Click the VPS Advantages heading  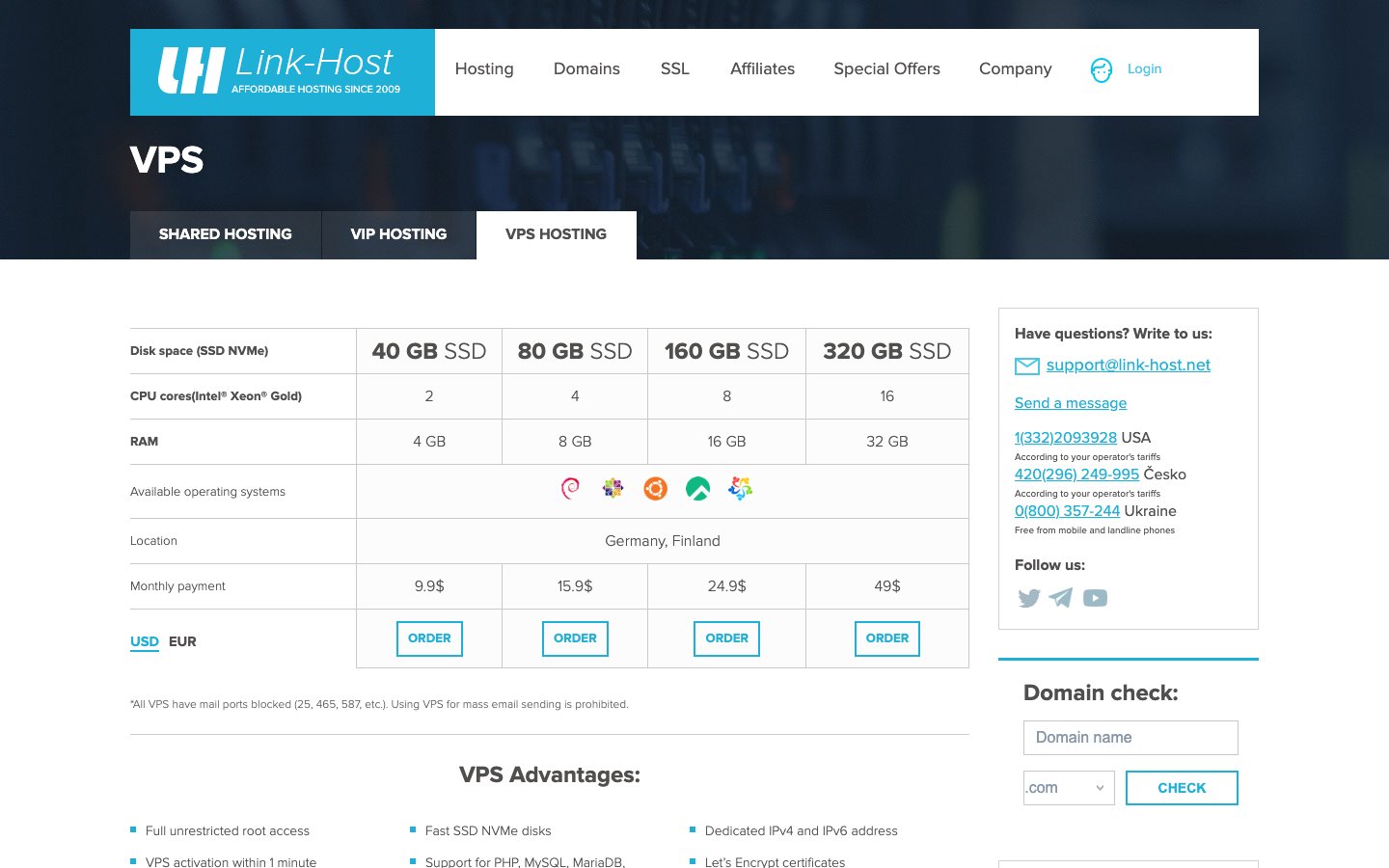coord(550,775)
